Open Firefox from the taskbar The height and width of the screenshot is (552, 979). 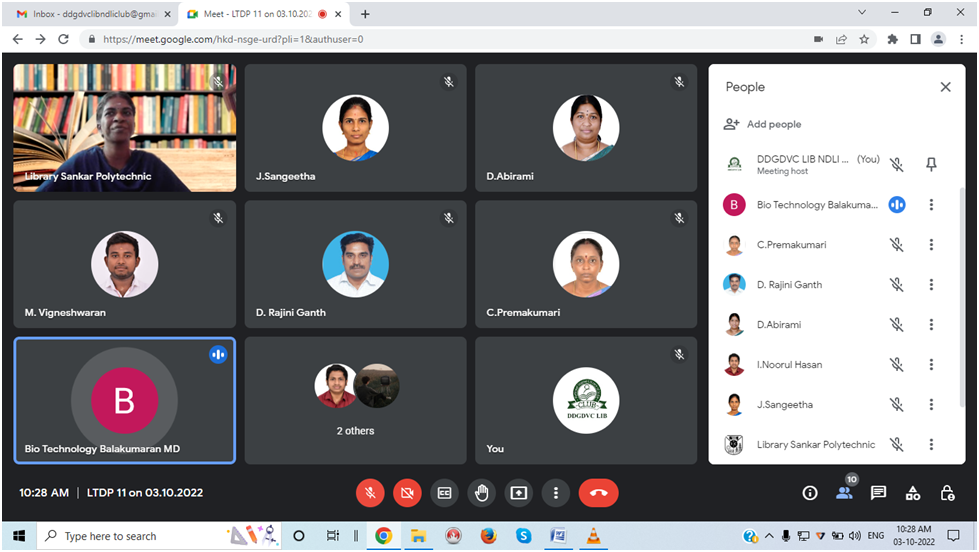click(488, 536)
